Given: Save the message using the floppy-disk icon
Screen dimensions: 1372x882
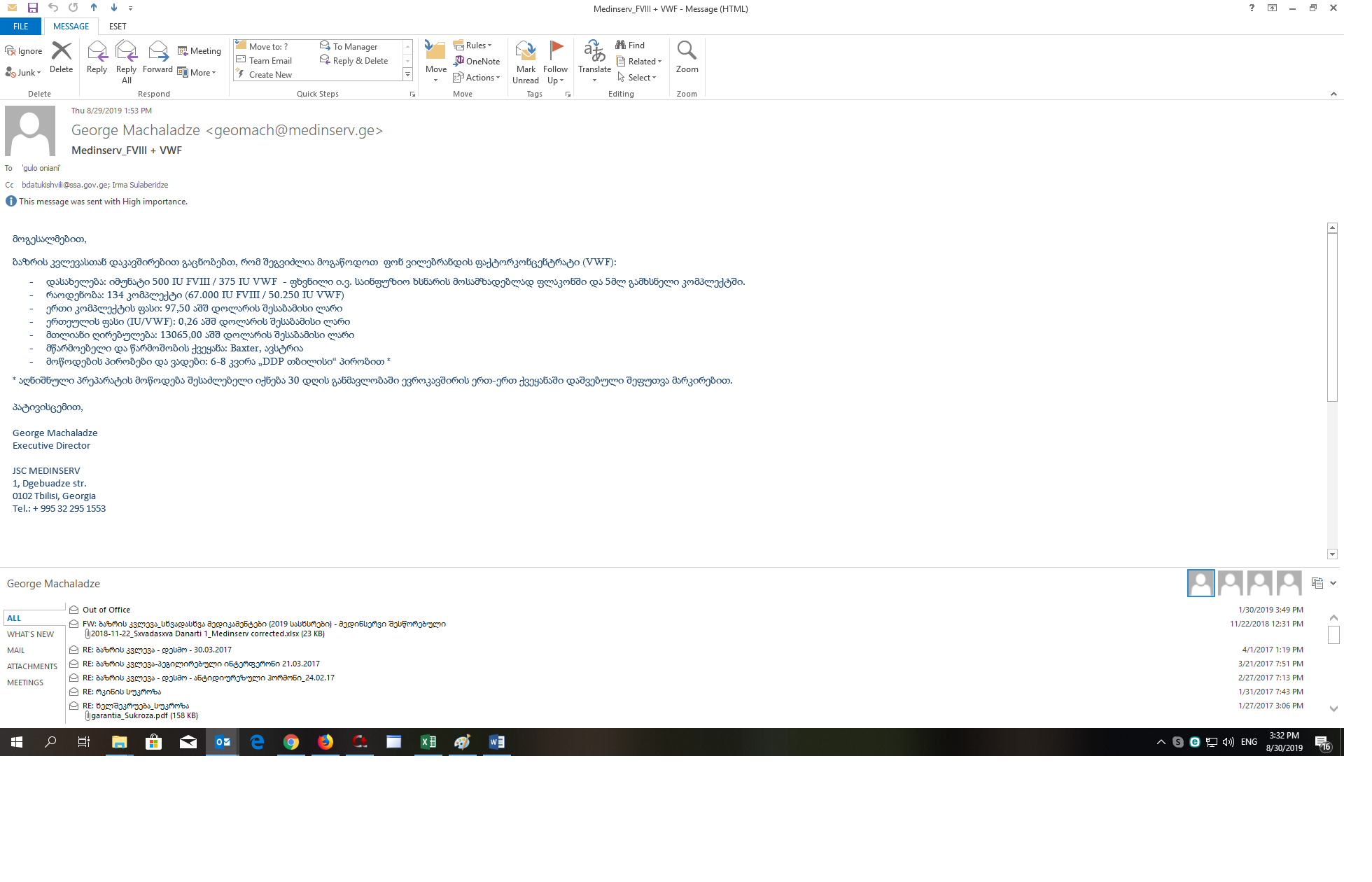Looking at the screenshot, I should coord(33,8).
